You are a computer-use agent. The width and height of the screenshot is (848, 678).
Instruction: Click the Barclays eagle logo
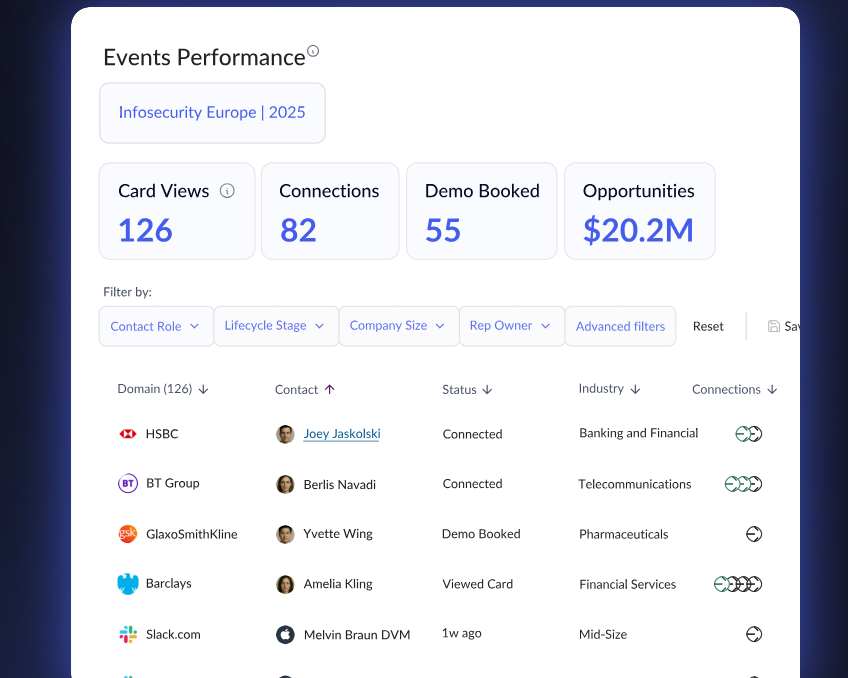128,583
